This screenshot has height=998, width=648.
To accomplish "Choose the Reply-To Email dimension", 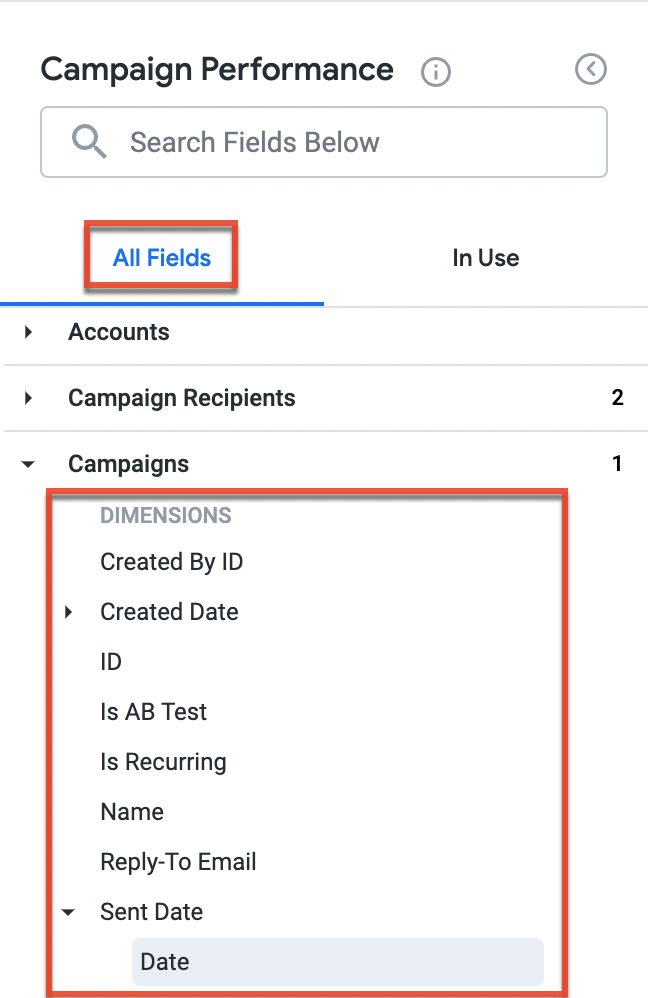I will point(178,862).
